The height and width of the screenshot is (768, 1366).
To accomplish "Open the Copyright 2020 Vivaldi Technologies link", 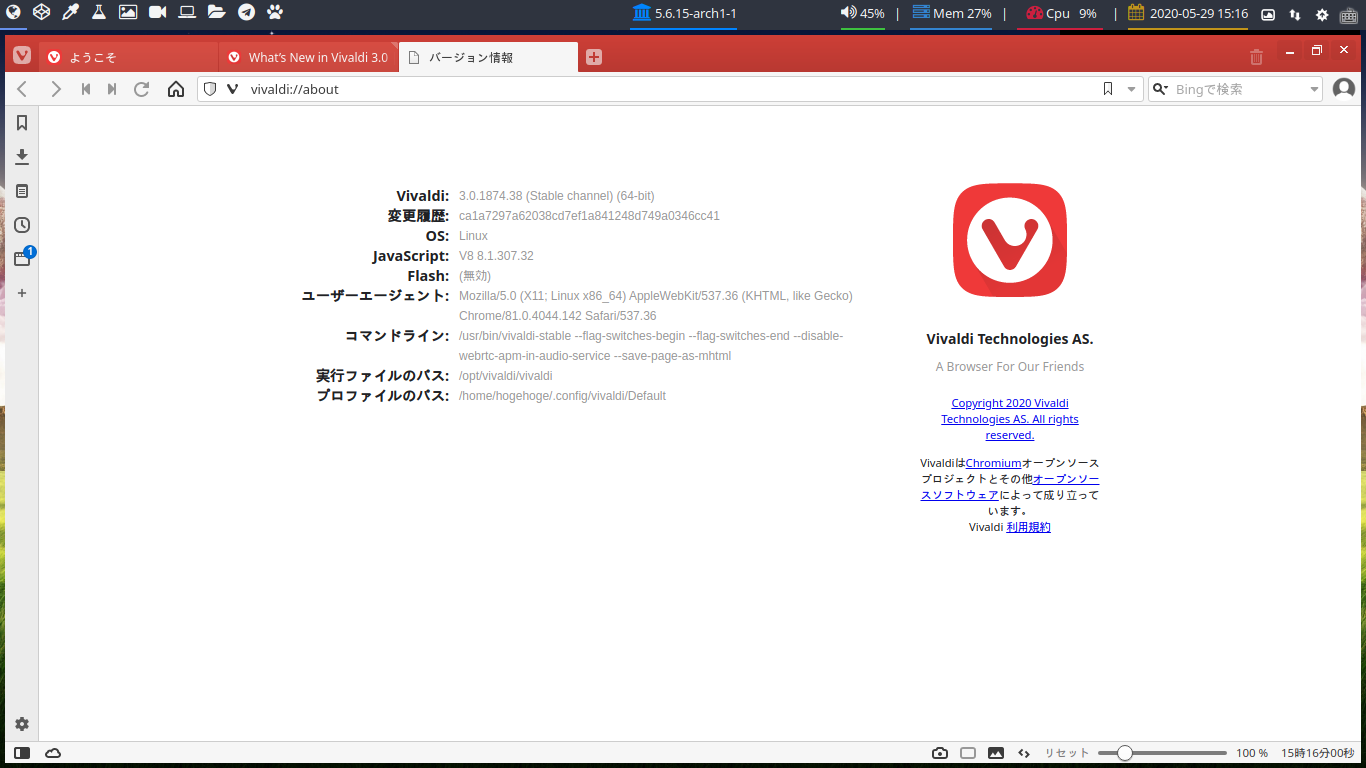I will [1010, 419].
